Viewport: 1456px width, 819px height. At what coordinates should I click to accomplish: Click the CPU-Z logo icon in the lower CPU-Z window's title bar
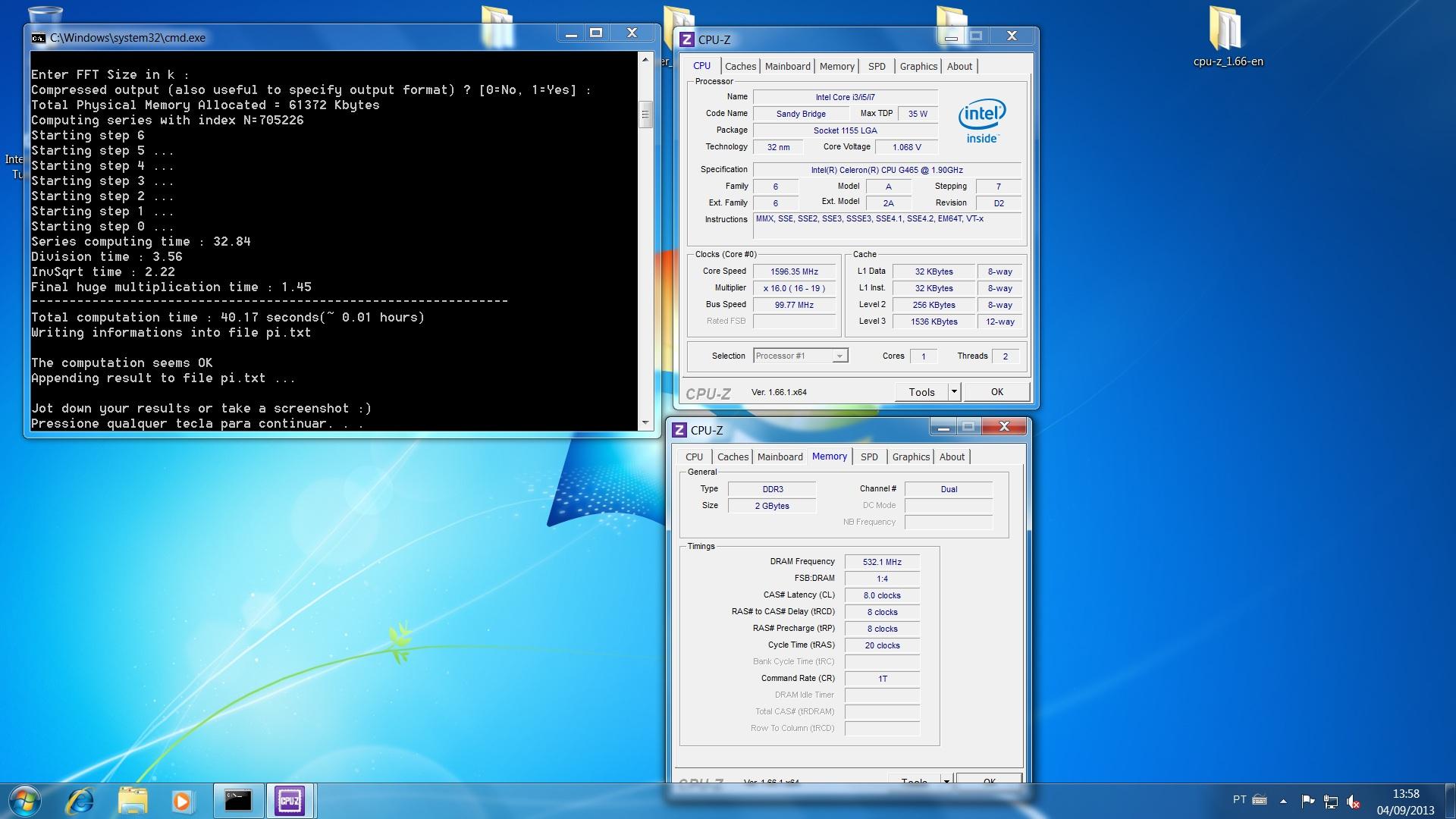[679, 430]
